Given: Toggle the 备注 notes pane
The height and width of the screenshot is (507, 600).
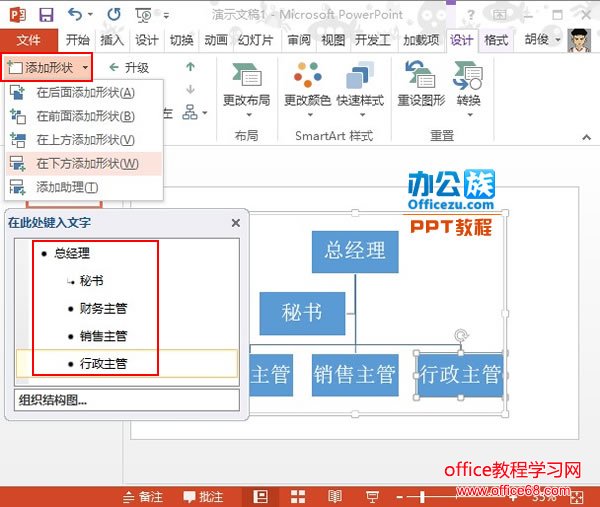Looking at the screenshot, I should 143,497.
